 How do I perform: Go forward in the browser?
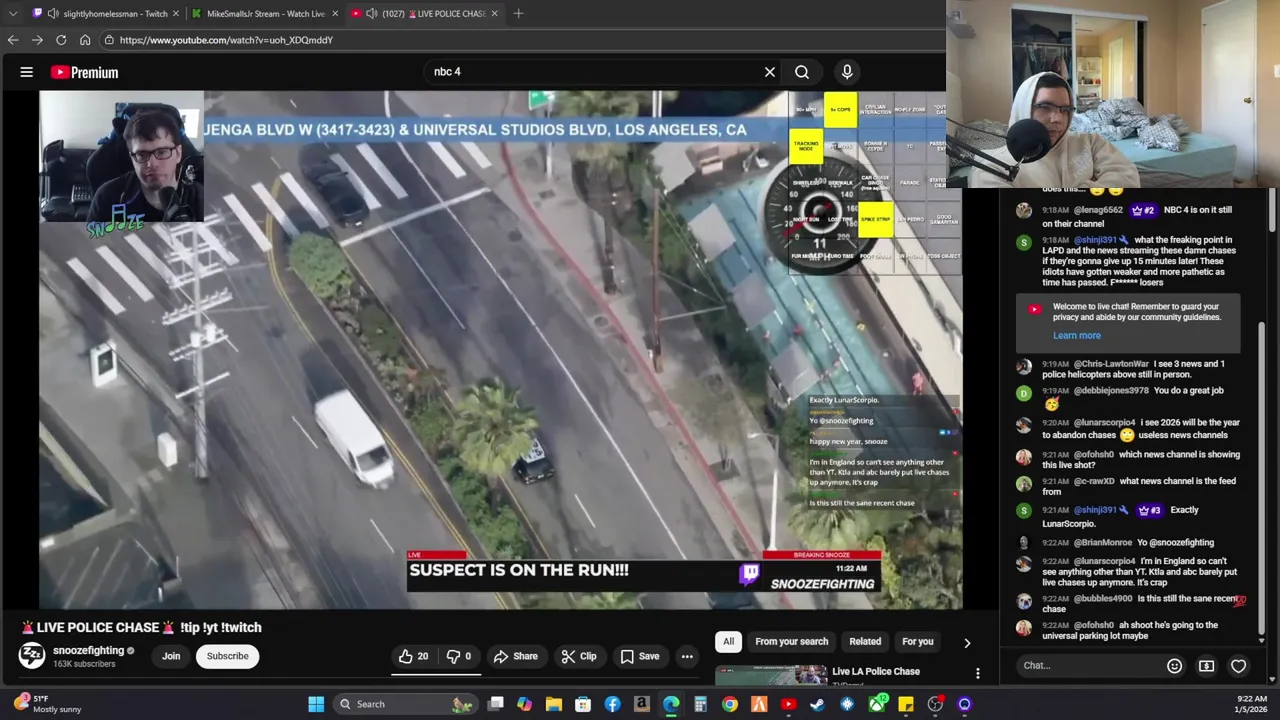pyautogui.click(x=37, y=40)
